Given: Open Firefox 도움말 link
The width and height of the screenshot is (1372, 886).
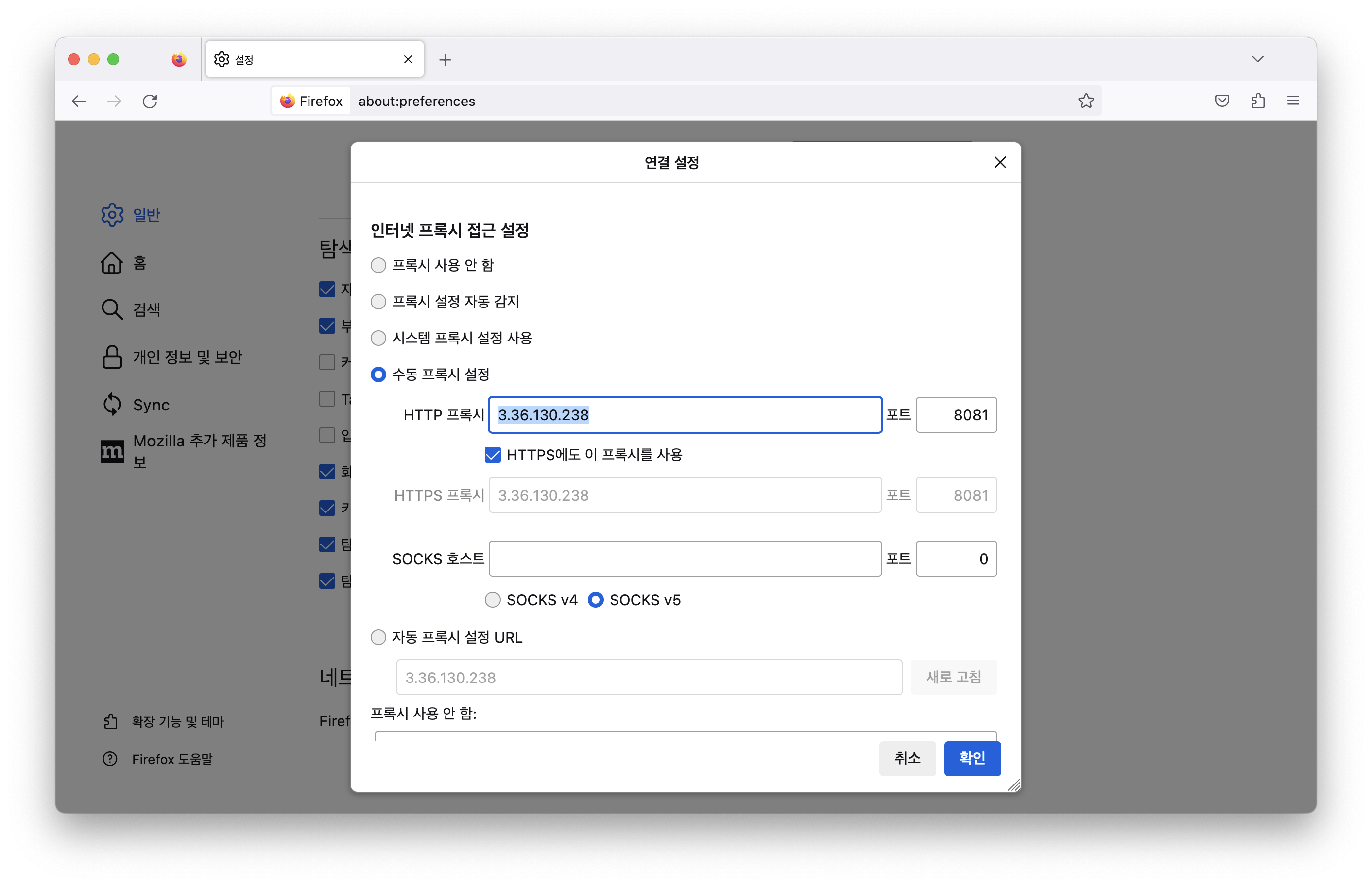Looking at the screenshot, I should tap(158, 759).
